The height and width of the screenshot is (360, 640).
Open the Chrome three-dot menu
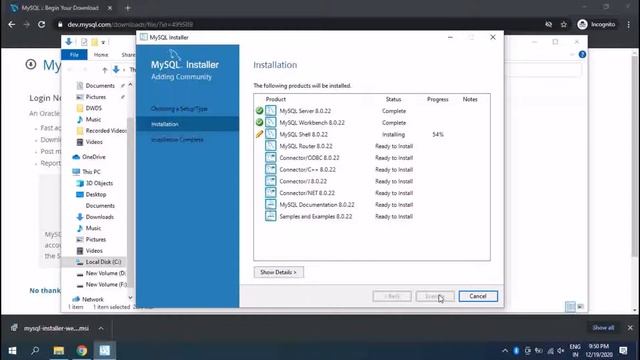[629, 24]
